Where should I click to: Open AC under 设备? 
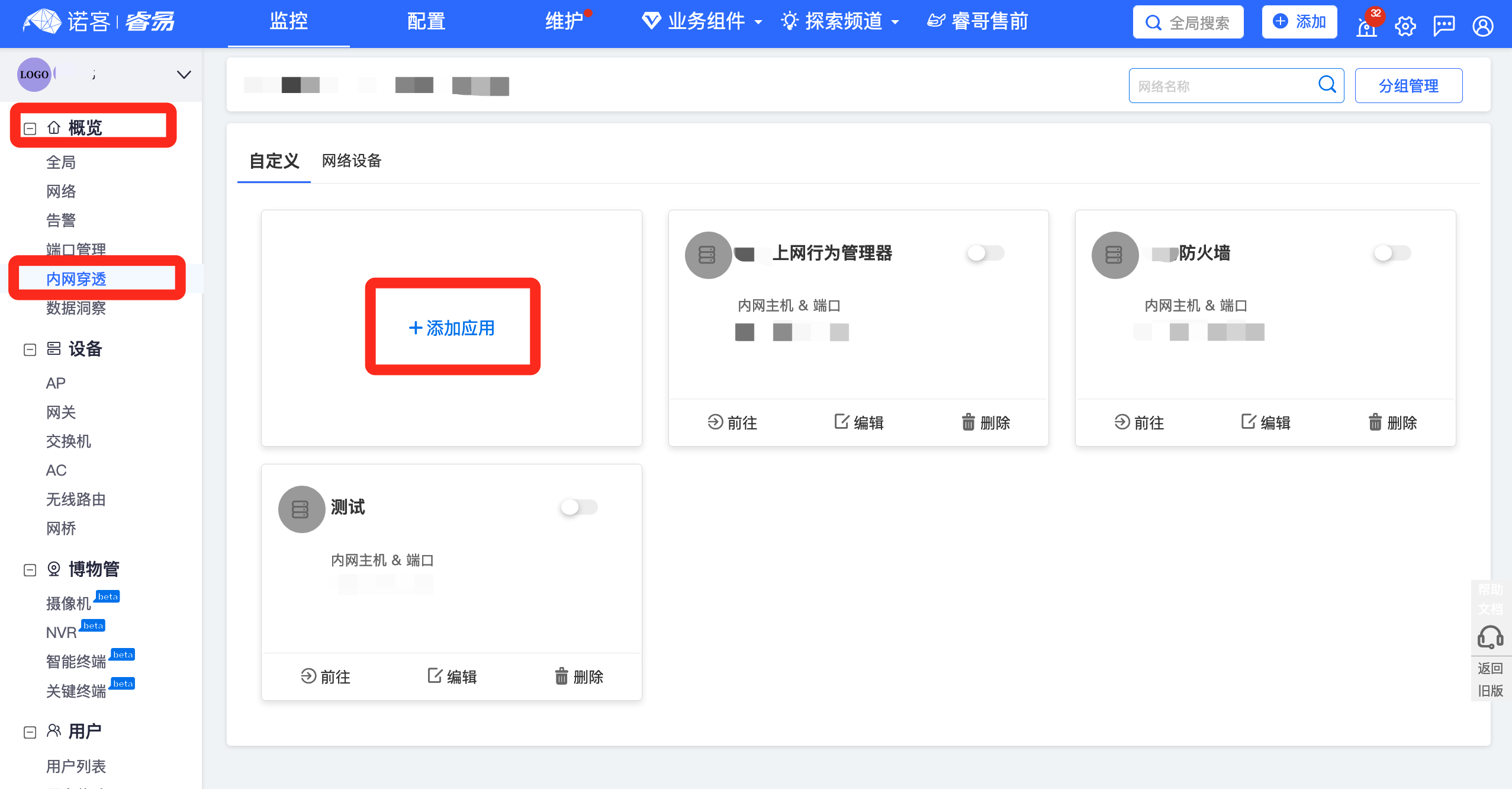pyautogui.click(x=56, y=470)
